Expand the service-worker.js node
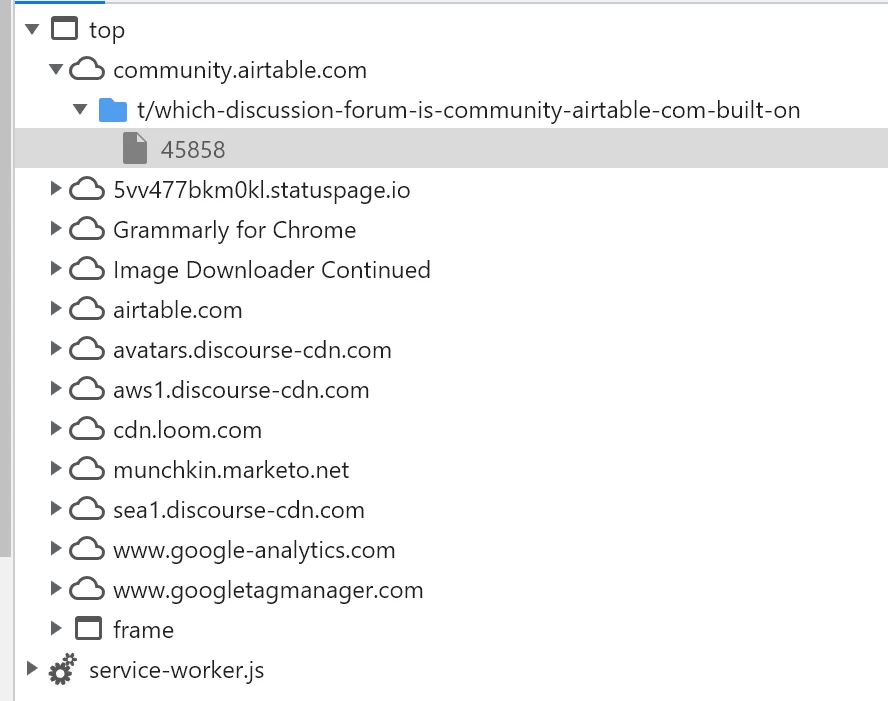Viewport: 888px width, 701px height. 32,669
